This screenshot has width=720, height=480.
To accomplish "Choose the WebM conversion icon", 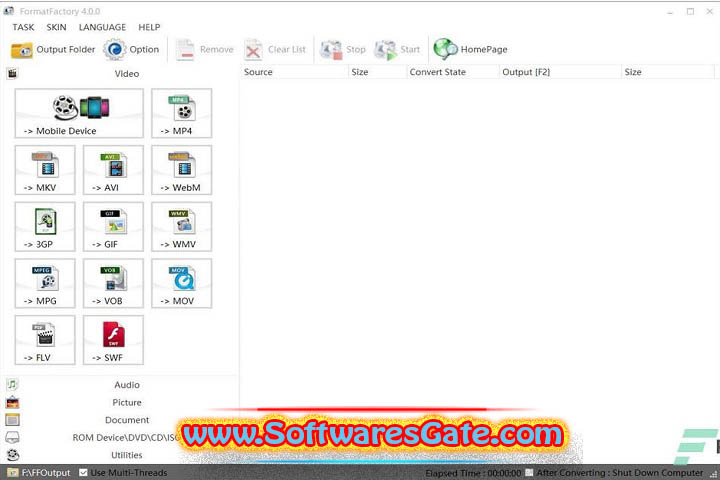I will pyautogui.click(x=181, y=170).
